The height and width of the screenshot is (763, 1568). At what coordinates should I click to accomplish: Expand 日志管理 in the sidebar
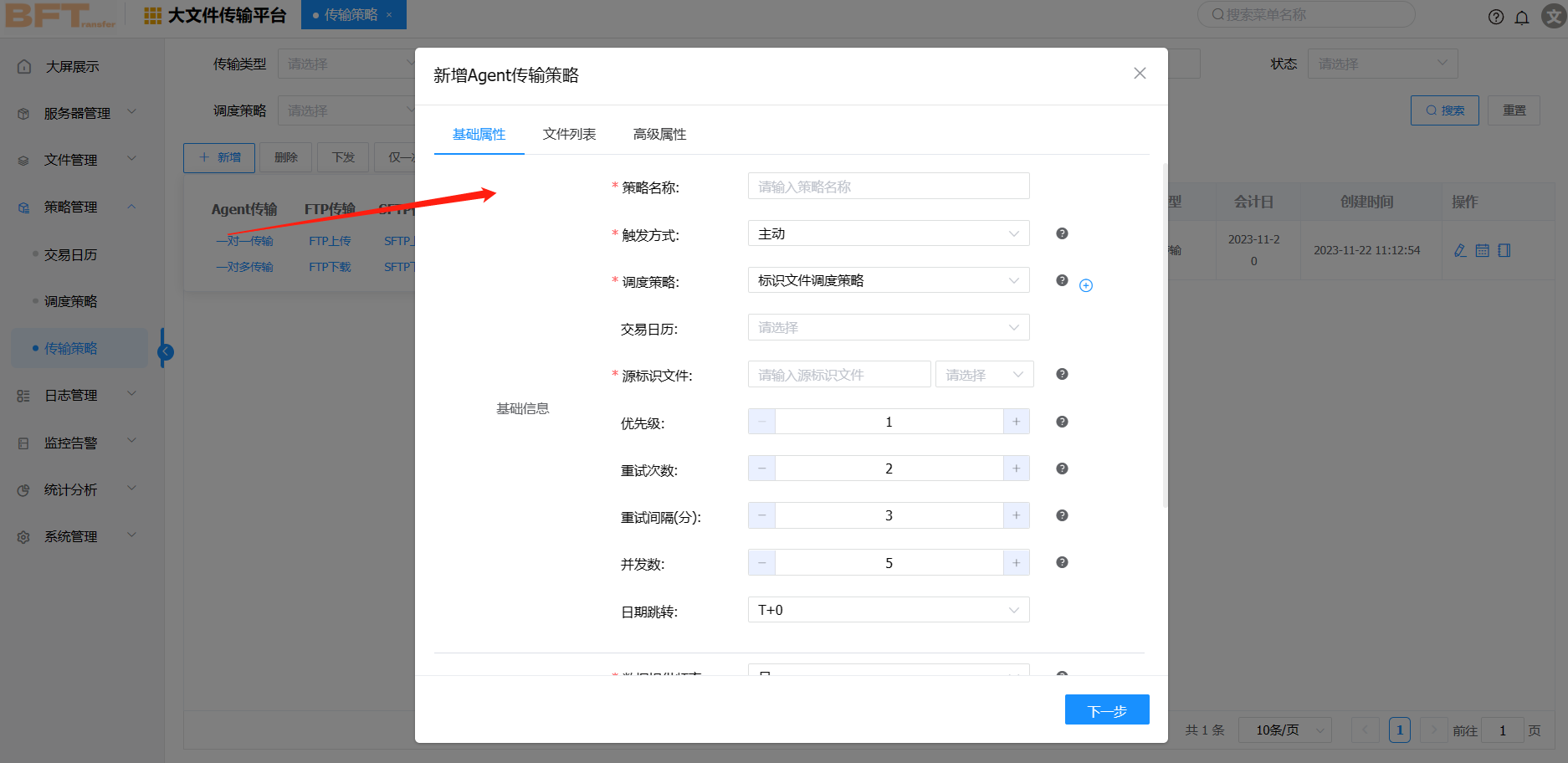click(x=75, y=395)
